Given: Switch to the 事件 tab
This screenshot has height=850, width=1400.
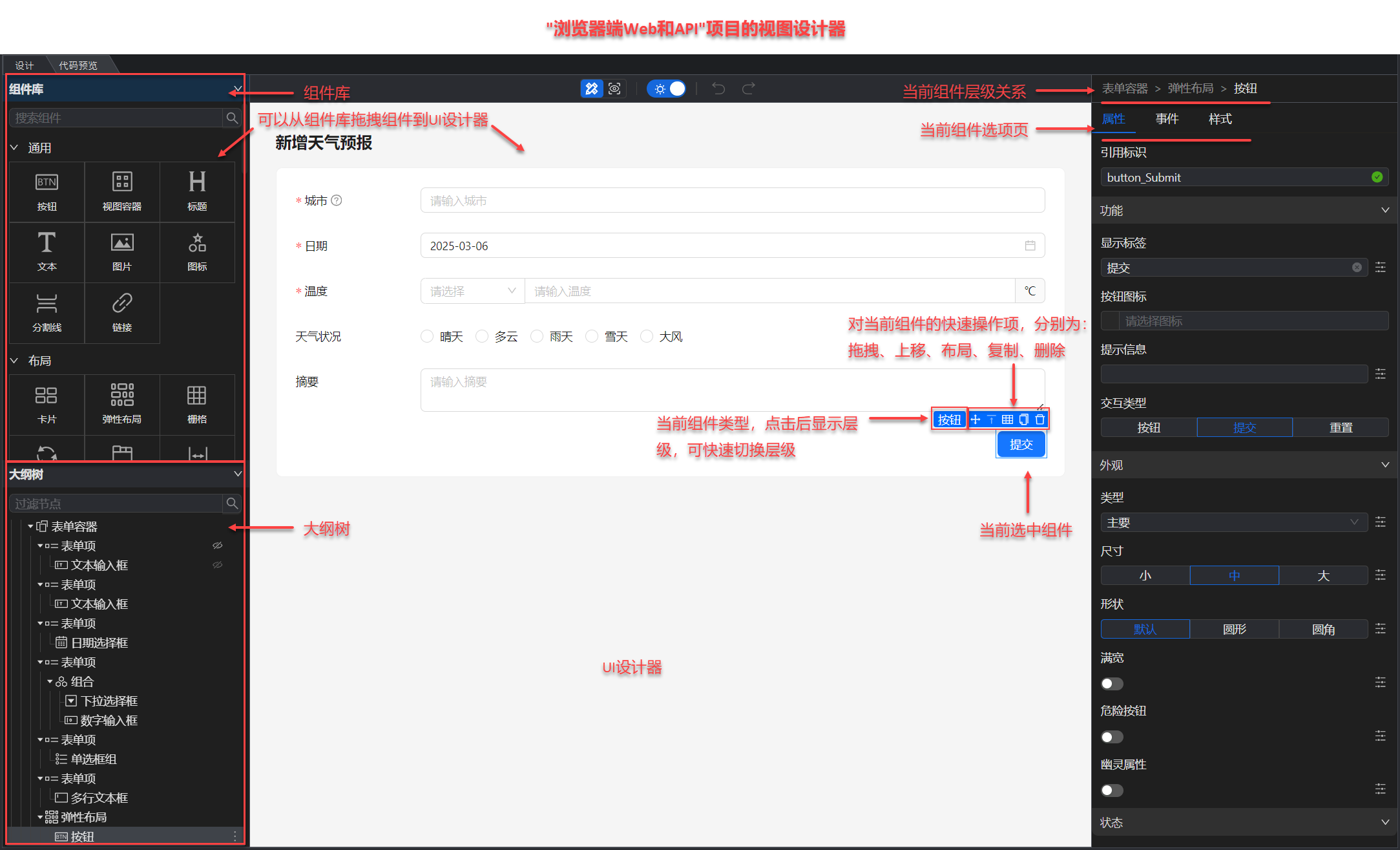Looking at the screenshot, I should (1167, 119).
